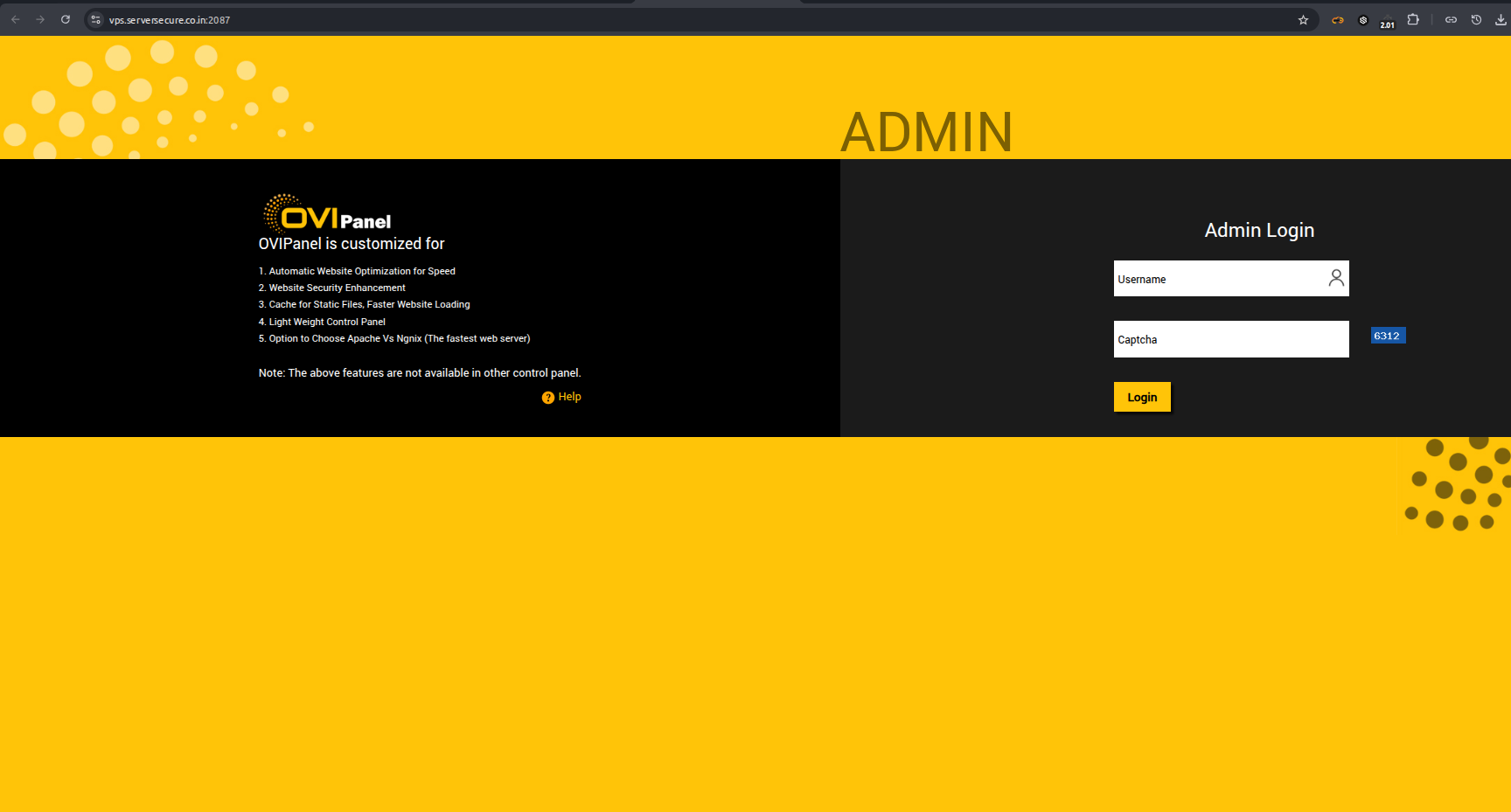Screen dimensions: 1511x812
Task: Open the Help link
Action: pyautogui.click(x=569, y=397)
